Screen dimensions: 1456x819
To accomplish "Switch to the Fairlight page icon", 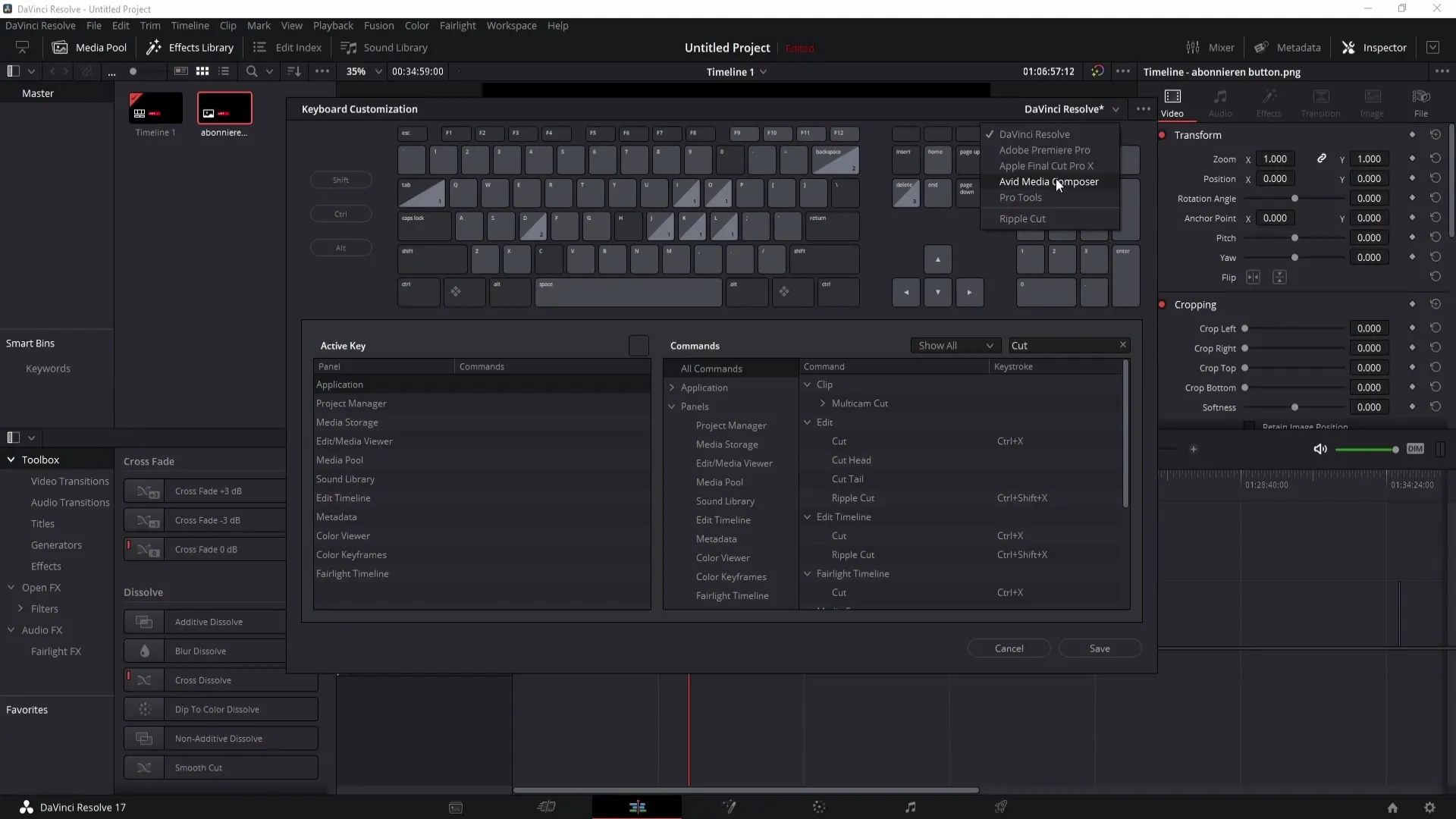I will [x=910, y=807].
